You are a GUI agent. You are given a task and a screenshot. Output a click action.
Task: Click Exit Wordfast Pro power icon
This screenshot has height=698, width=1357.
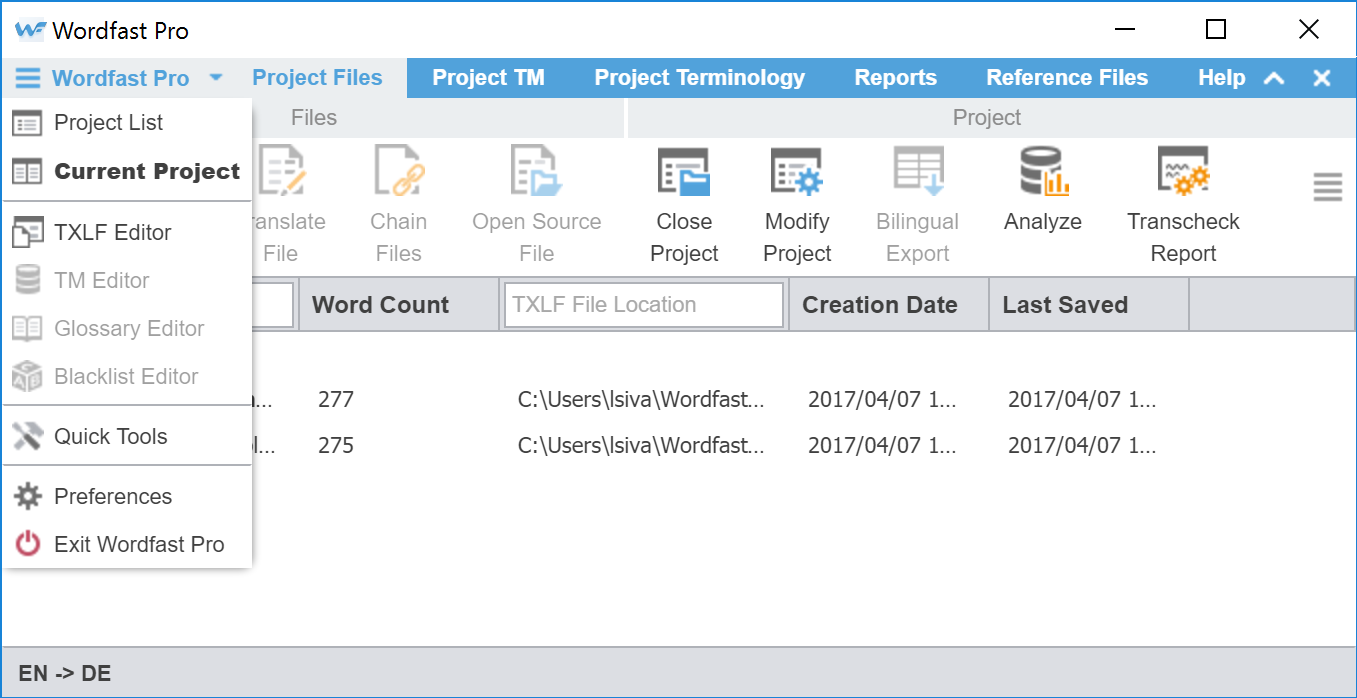[x=28, y=544]
